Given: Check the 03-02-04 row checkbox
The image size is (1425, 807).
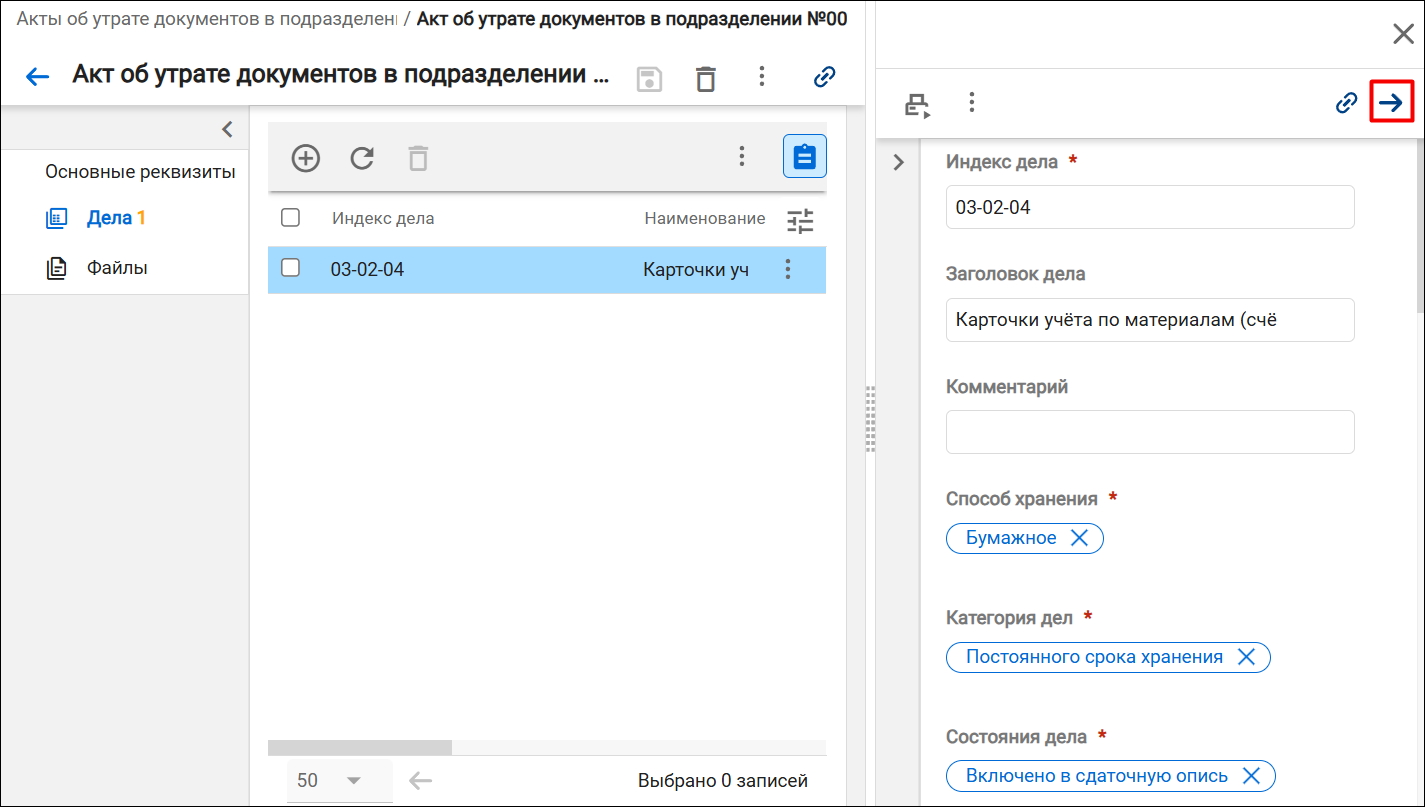Looking at the screenshot, I should [x=290, y=267].
